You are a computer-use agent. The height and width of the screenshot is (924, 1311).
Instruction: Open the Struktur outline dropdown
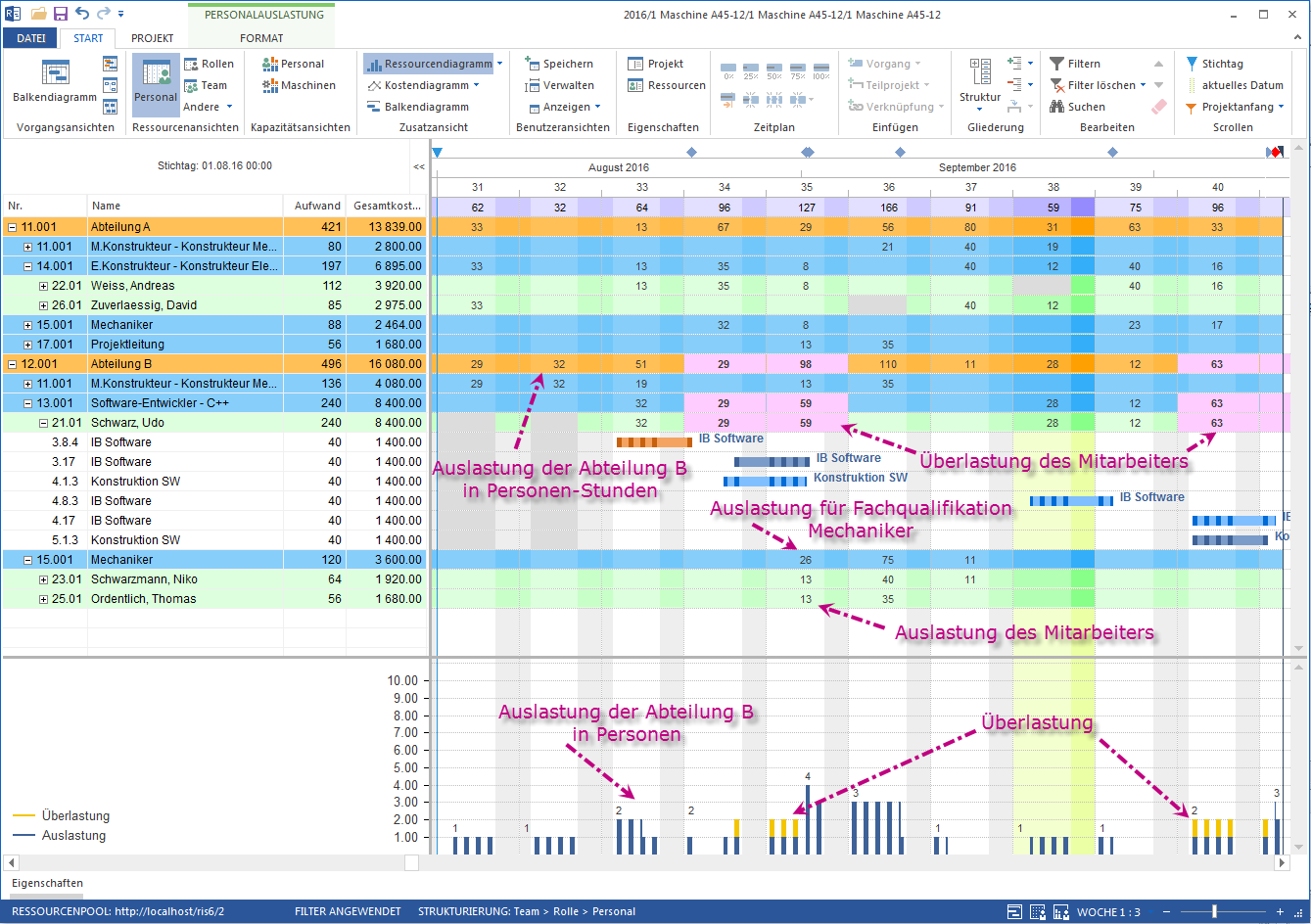(980, 84)
